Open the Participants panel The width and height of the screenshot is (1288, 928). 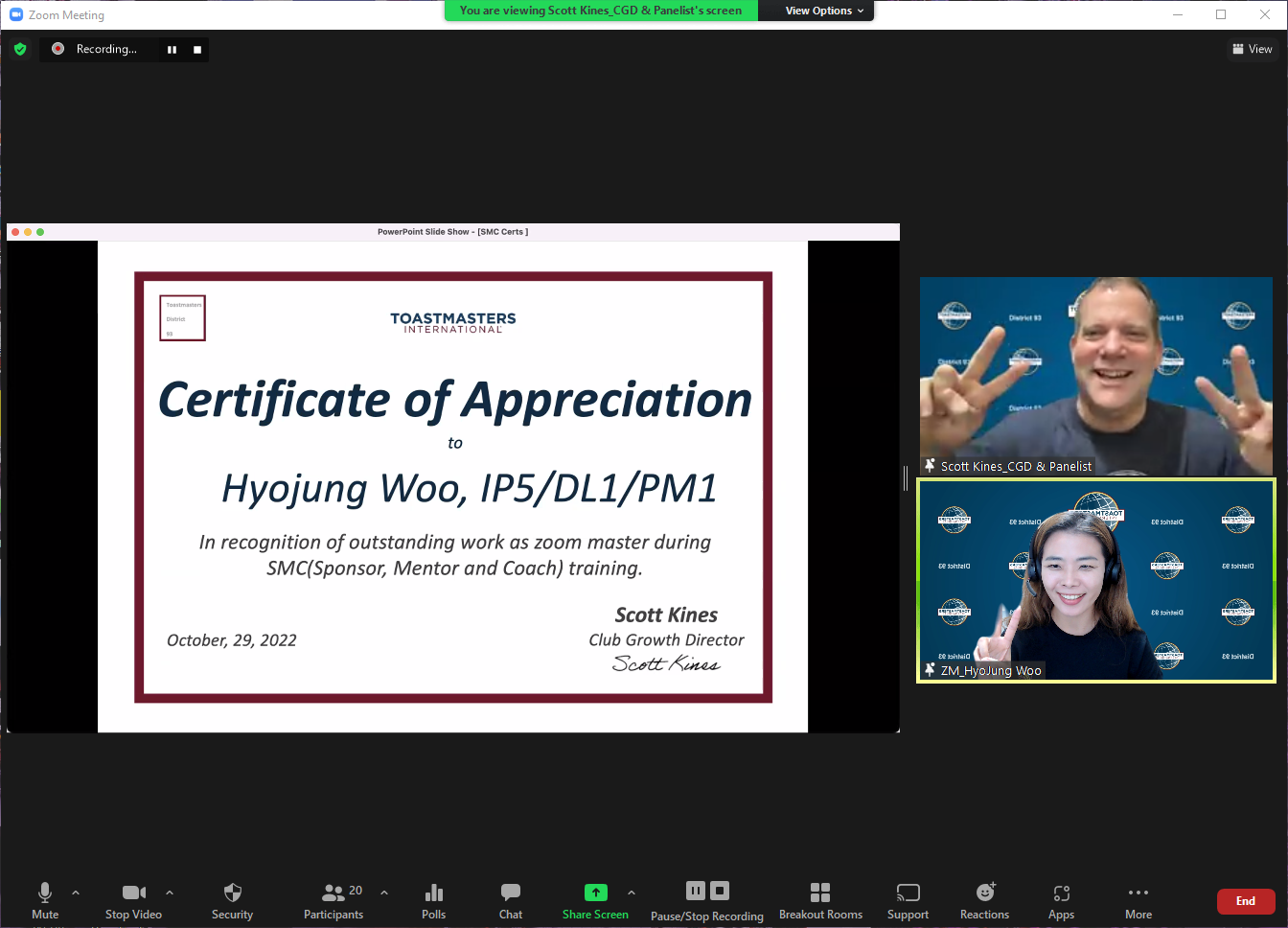(x=333, y=900)
